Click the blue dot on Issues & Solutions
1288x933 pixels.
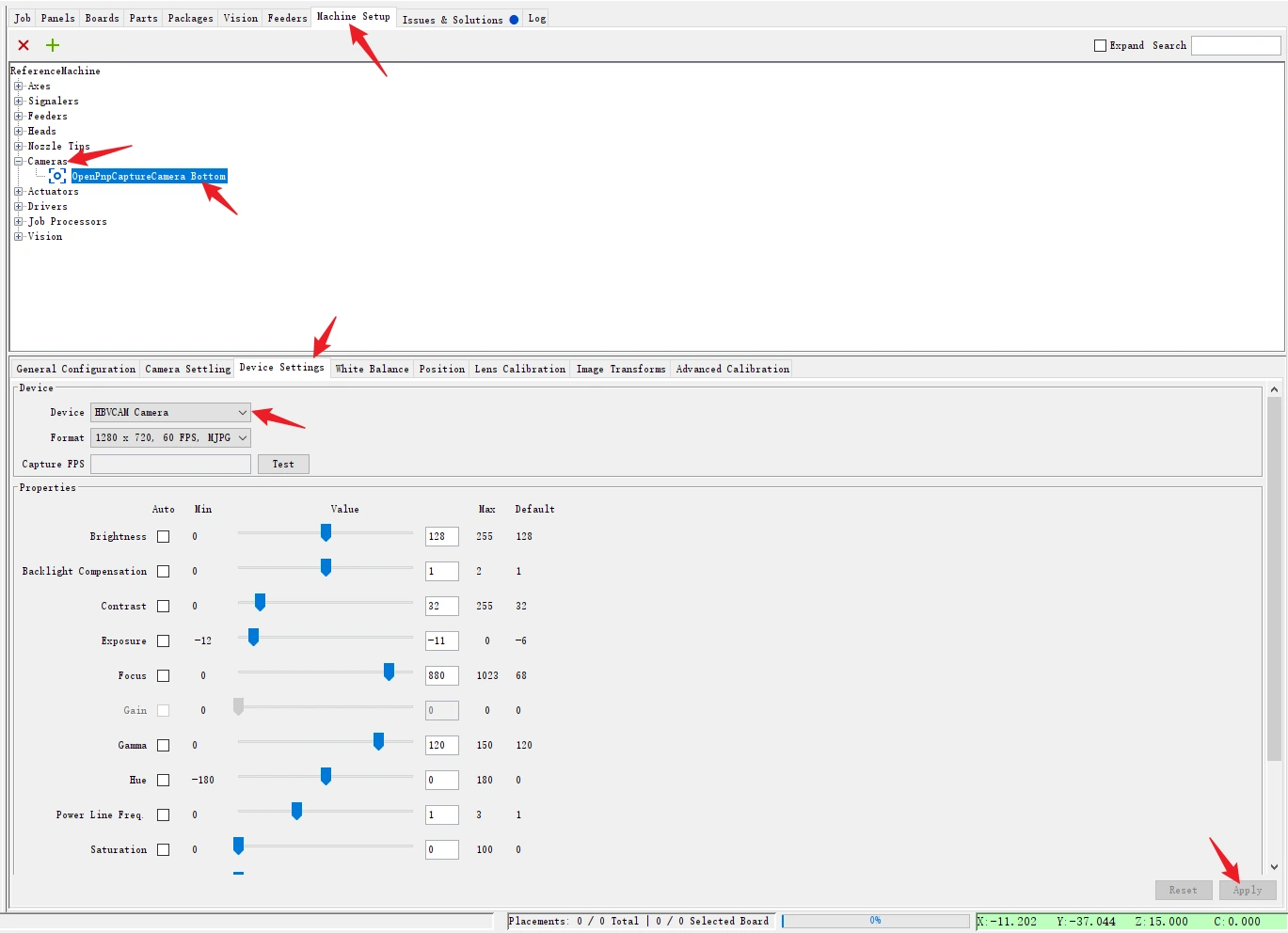[x=514, y=20]
